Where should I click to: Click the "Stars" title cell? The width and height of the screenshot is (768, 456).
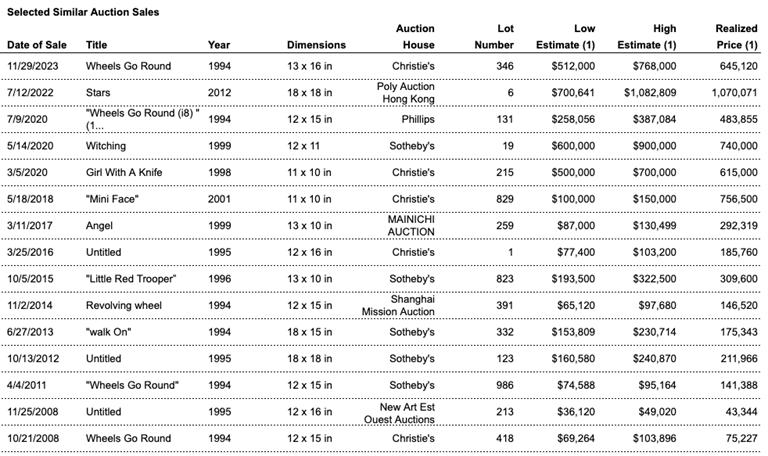point(98,93)
